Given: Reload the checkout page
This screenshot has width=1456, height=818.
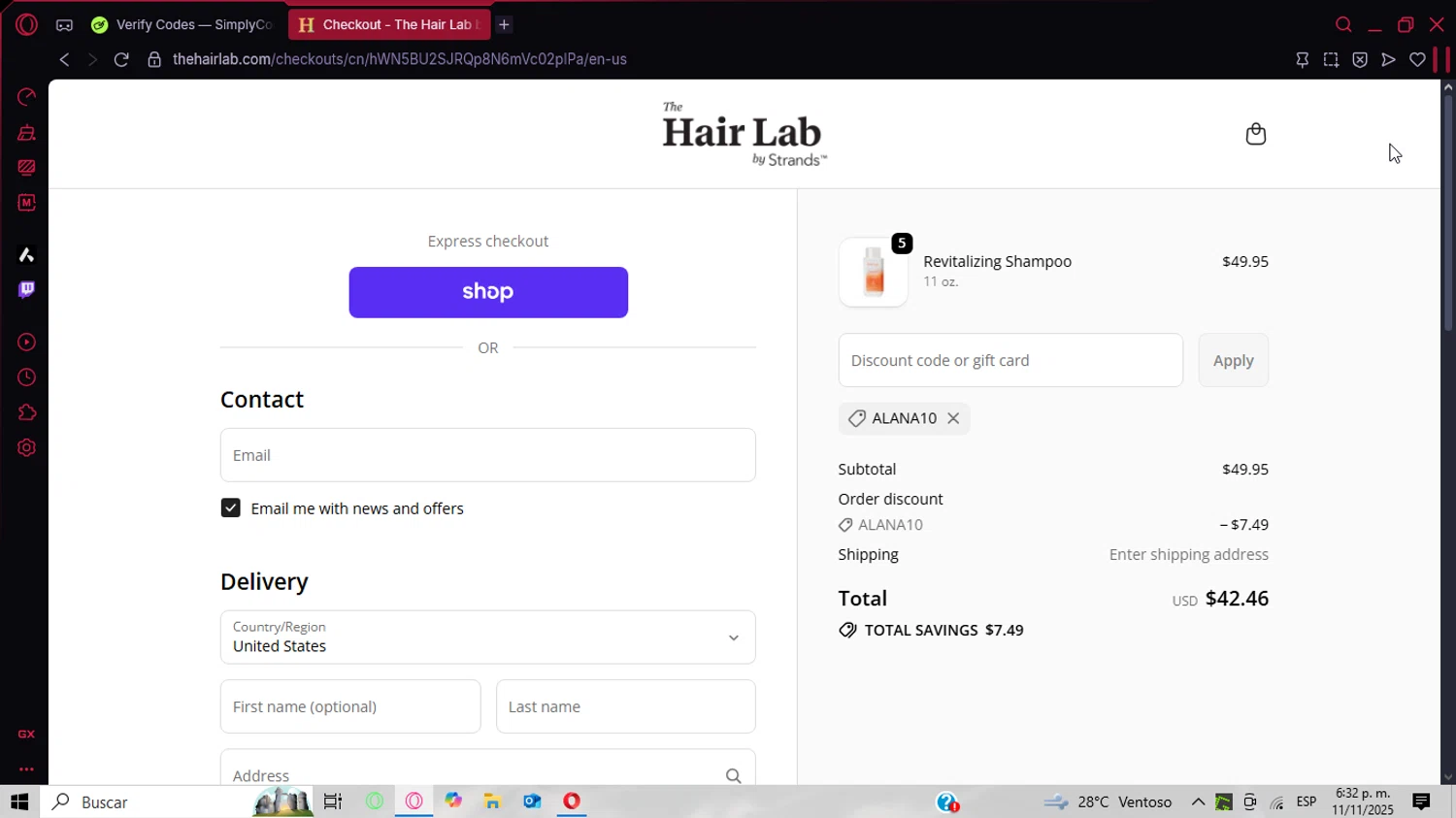Looking at the screenshot, I should coord(121,59).
